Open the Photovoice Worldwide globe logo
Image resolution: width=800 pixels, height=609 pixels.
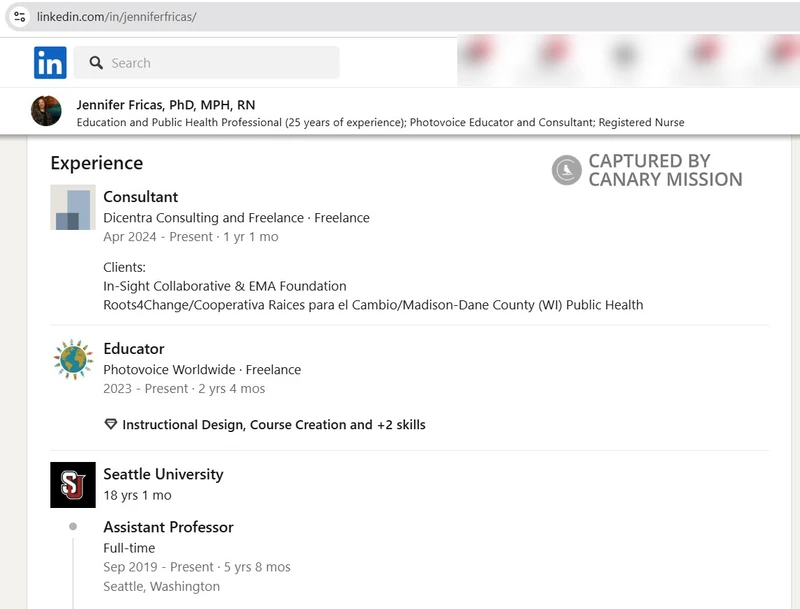(x=73, y=359)
